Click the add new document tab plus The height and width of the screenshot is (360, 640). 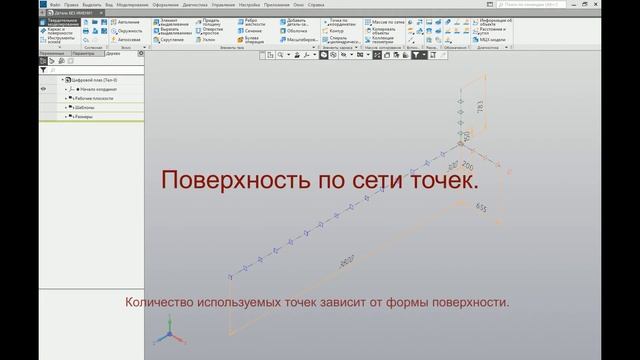tap(42, 13)
